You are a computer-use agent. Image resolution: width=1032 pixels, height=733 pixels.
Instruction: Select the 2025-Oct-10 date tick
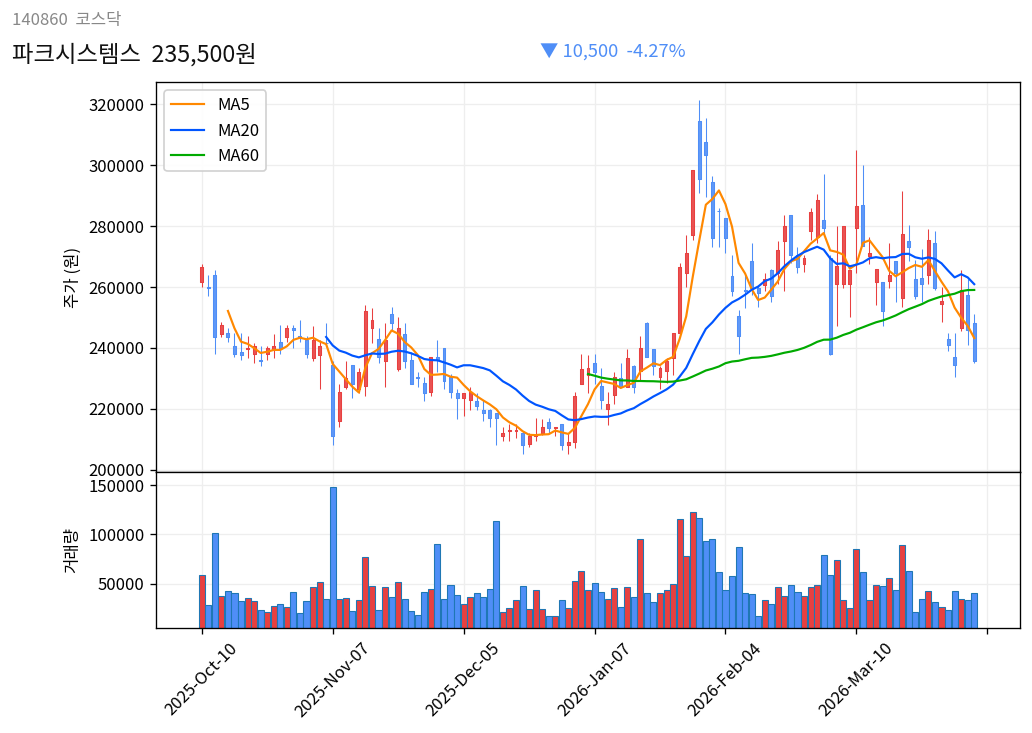pyautogui.click(x=202, y=678)
